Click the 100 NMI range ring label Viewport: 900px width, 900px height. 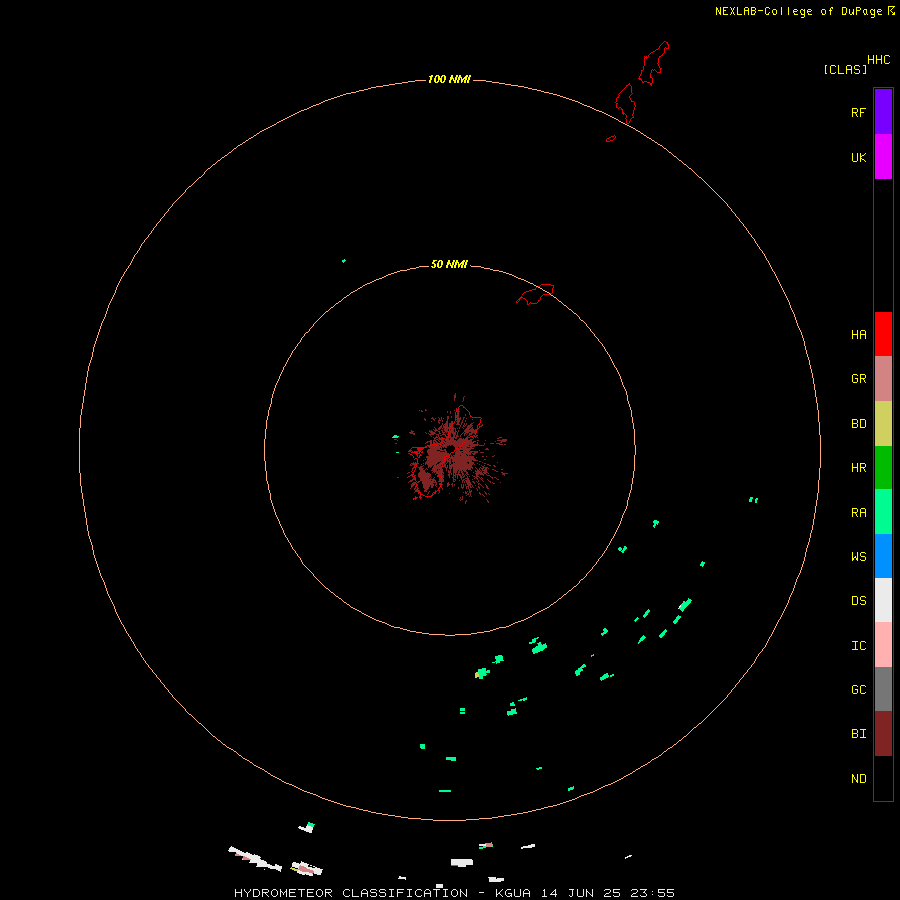tap(449, 79)
